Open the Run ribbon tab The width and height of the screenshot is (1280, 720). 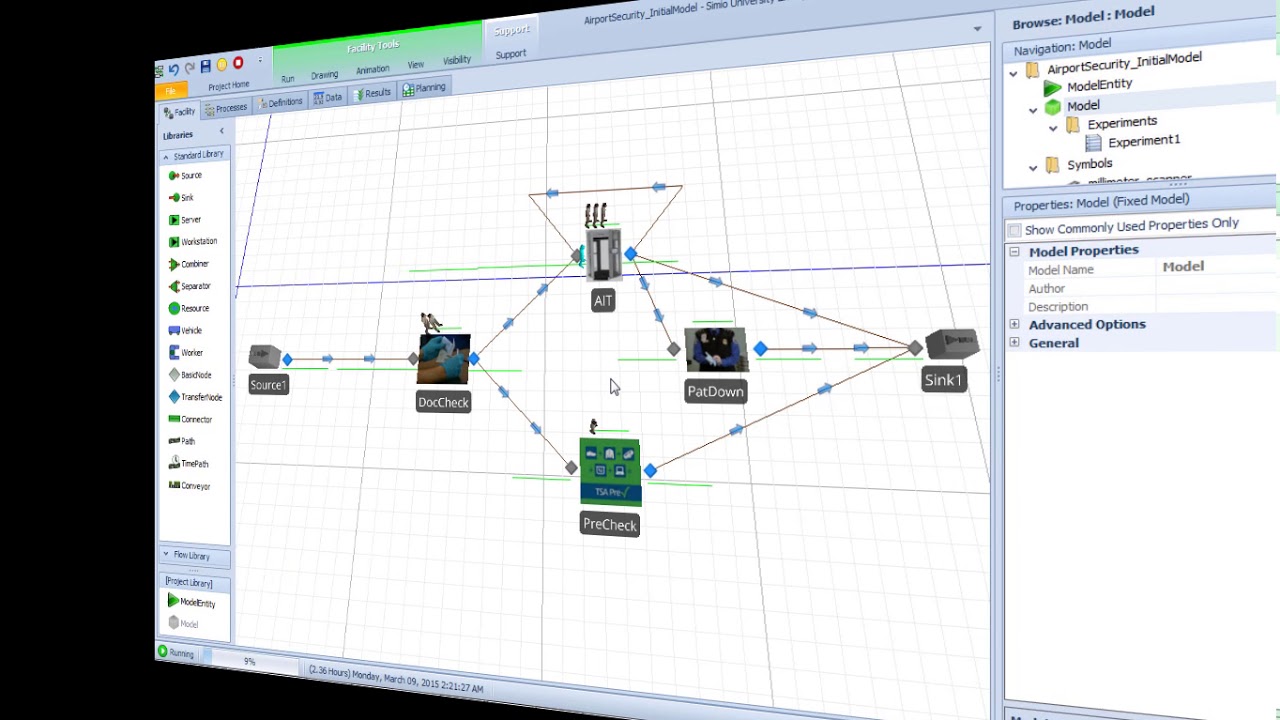pyautogui.click(x=288, y=79)
